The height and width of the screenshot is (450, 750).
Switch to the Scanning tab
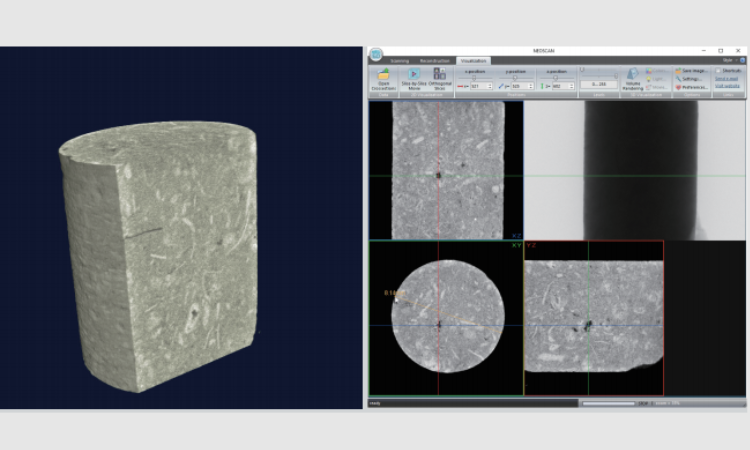400,60
